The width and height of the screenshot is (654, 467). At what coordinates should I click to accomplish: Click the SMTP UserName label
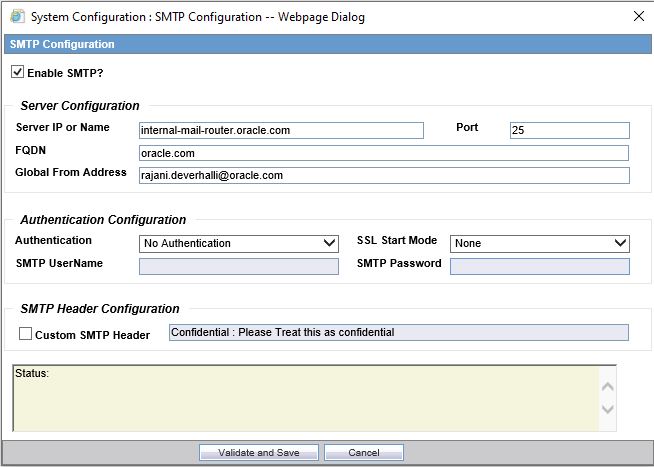click(59, 263)
